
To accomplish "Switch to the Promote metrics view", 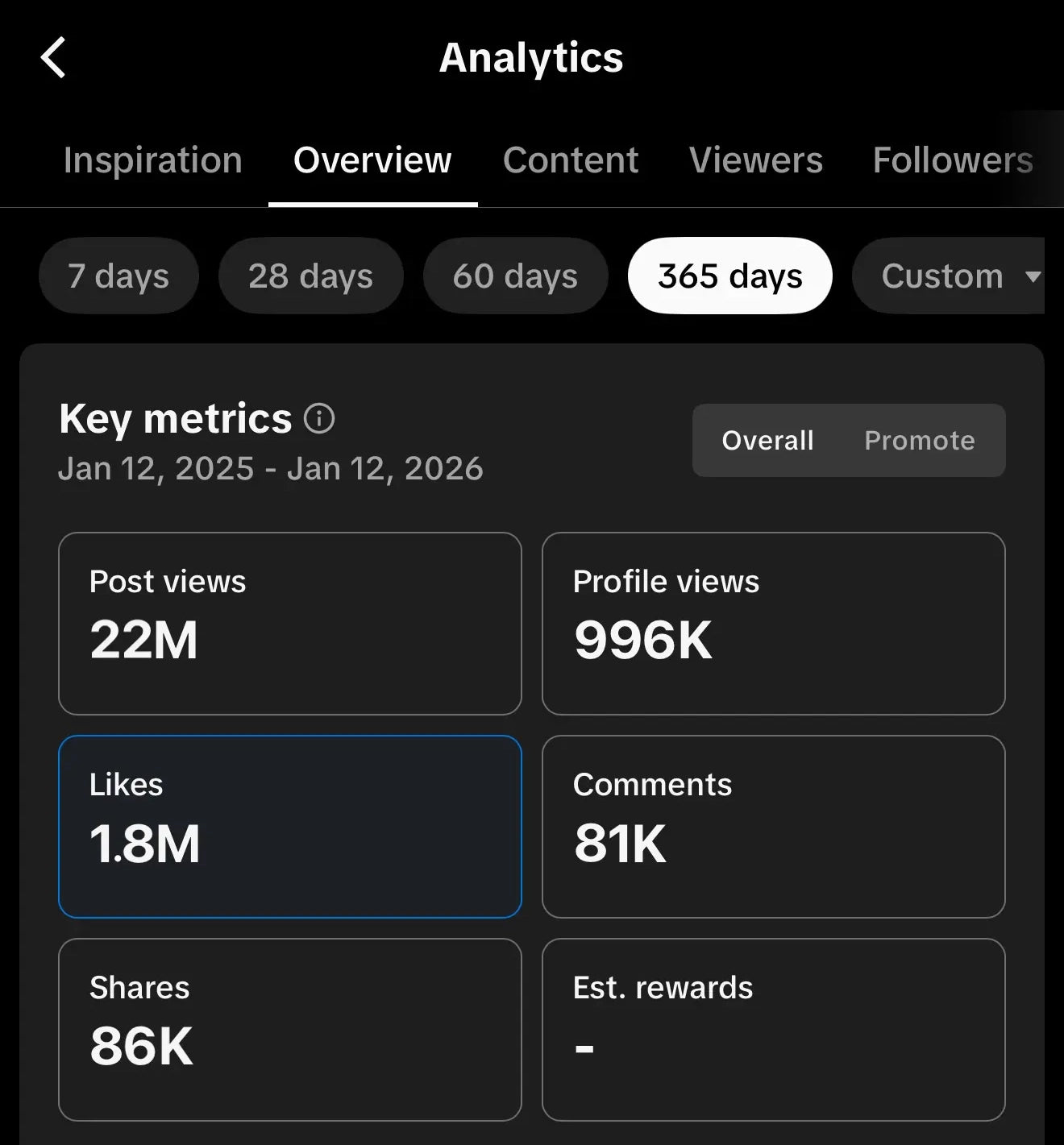I will point(920,441).
